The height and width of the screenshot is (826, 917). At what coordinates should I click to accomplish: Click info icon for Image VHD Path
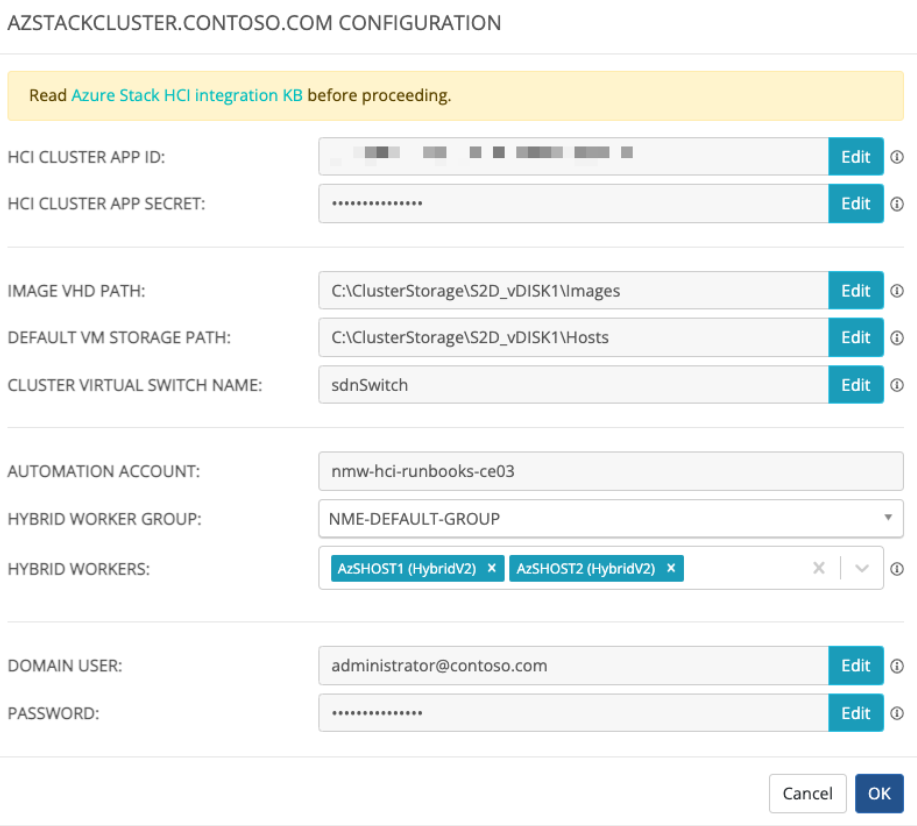pyautogui.click(x=897, y=291)
